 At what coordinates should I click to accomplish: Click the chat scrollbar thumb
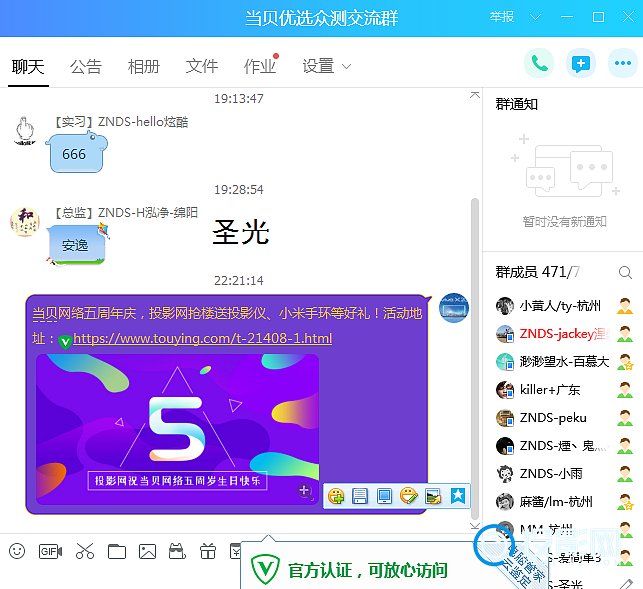pyautogui.click(x=475, y=359)
